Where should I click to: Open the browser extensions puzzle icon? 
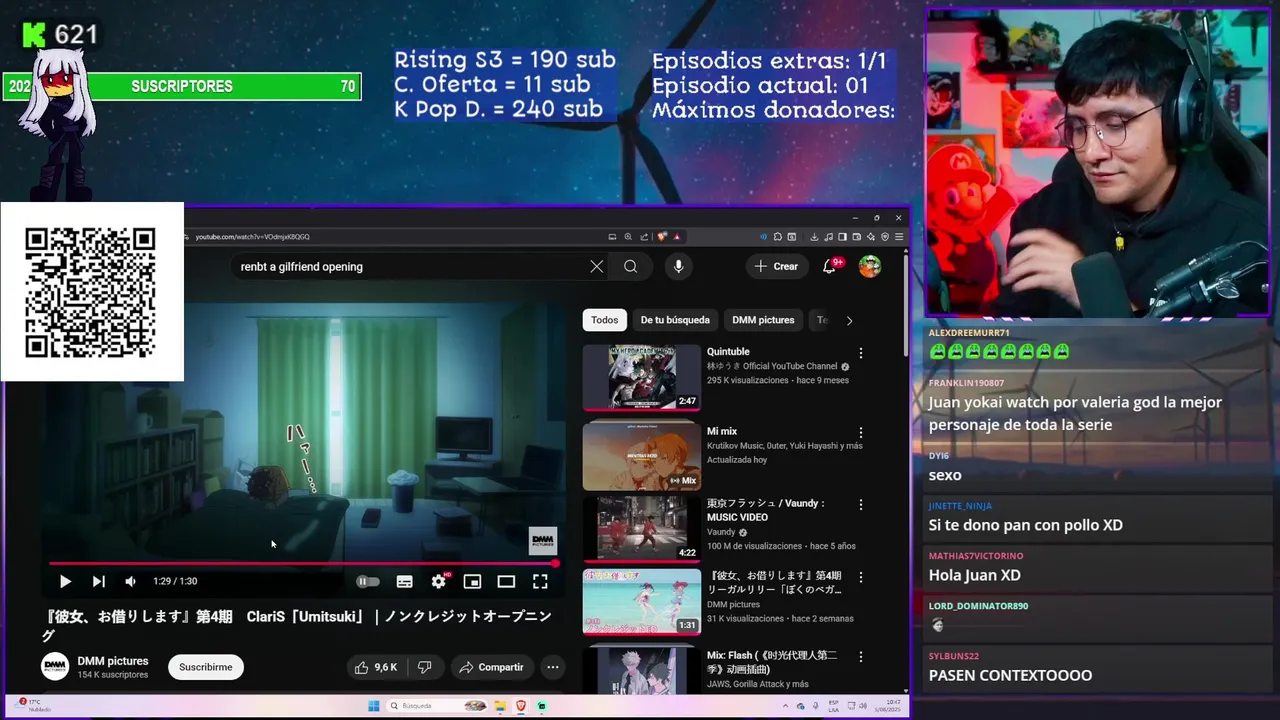(x=778, y=237)
